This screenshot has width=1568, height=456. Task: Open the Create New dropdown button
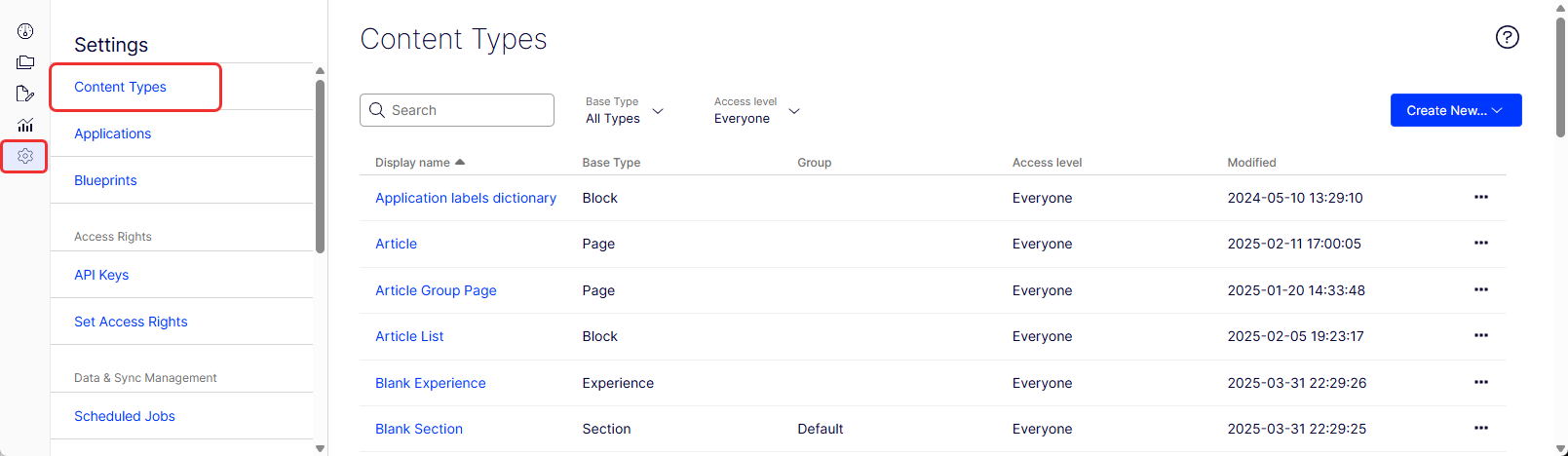click(x=1455, y=110)
